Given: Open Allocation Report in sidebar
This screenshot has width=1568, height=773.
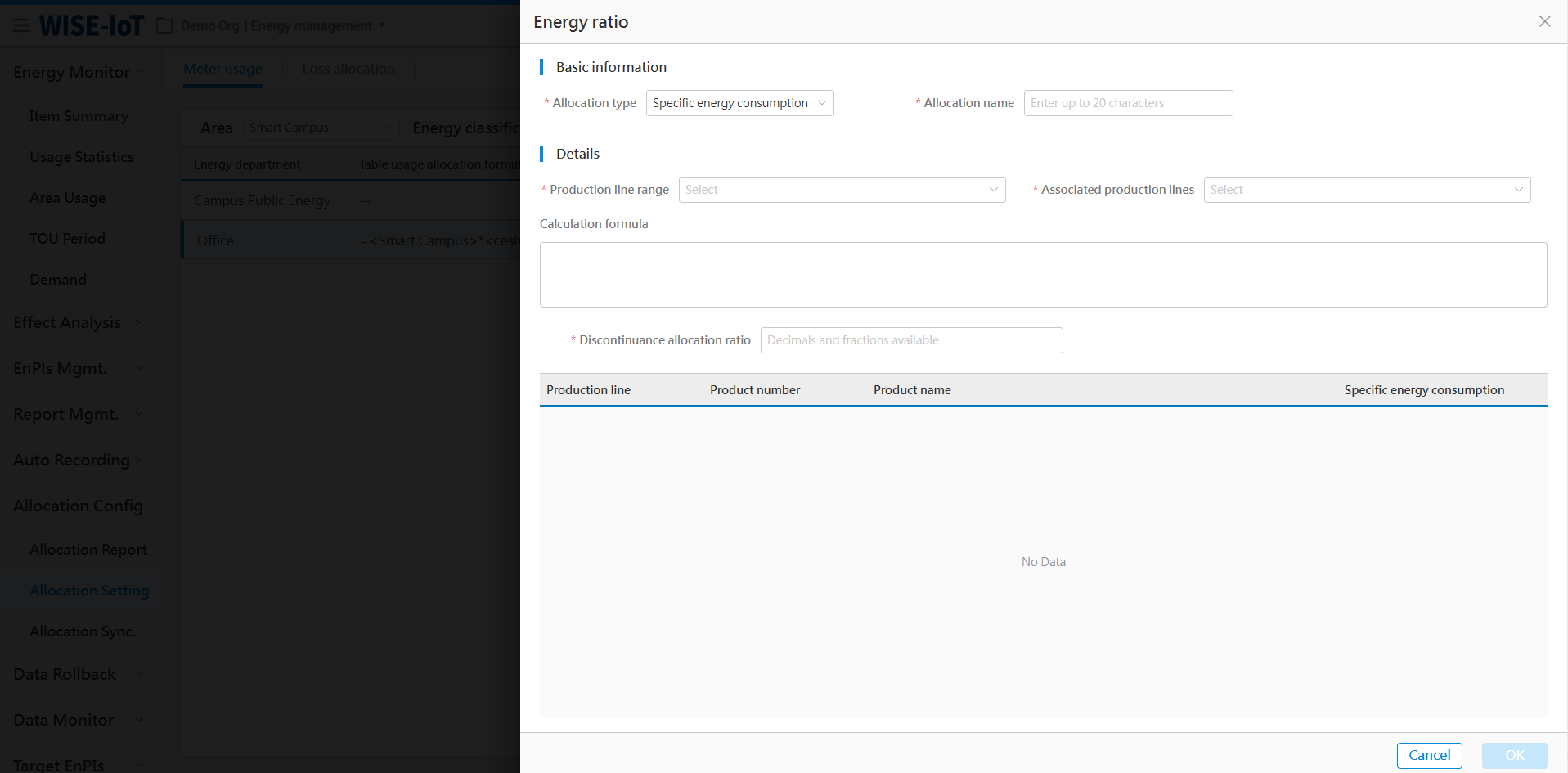Looking at the screenshot, I should click(x=88, y=550).
